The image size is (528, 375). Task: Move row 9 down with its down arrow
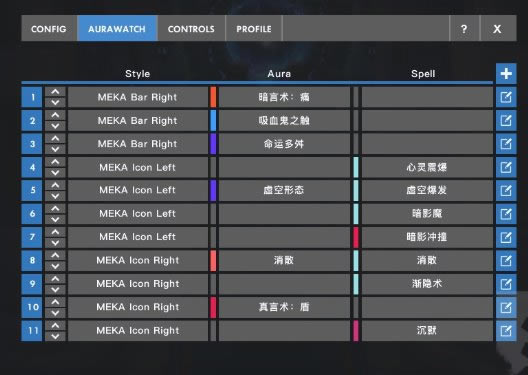[55, 289]
